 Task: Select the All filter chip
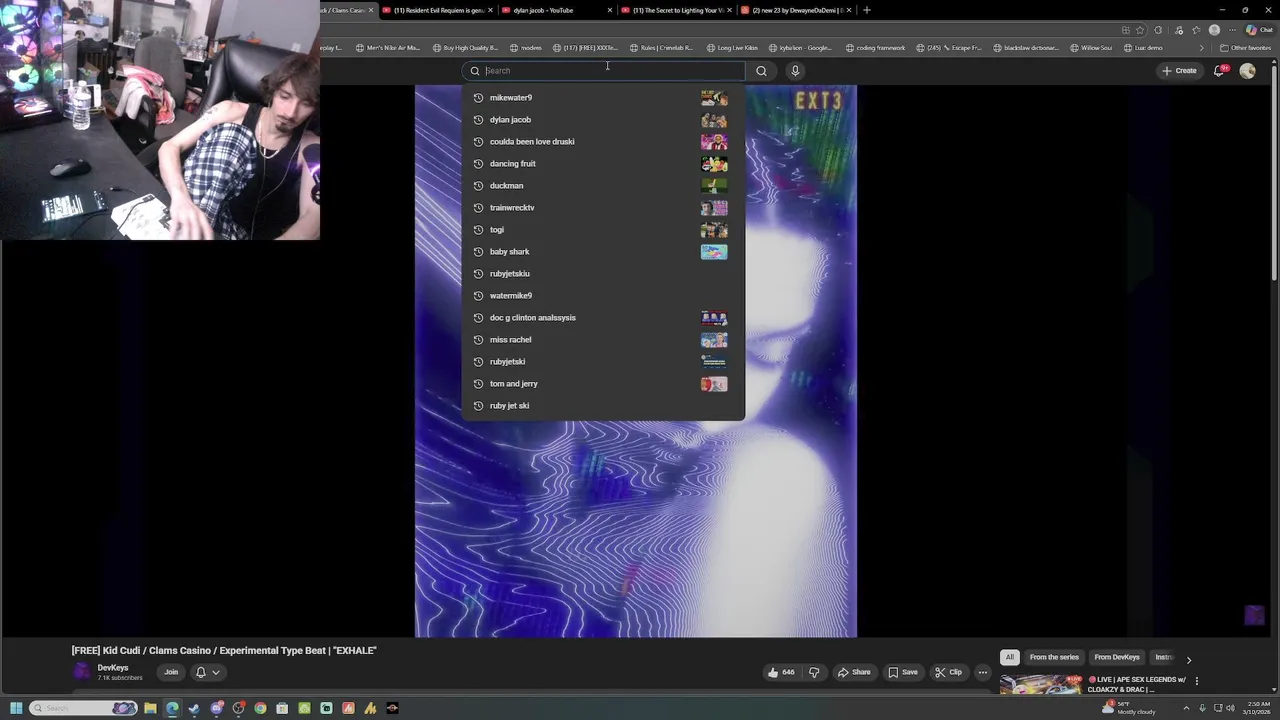point(1010,657)
